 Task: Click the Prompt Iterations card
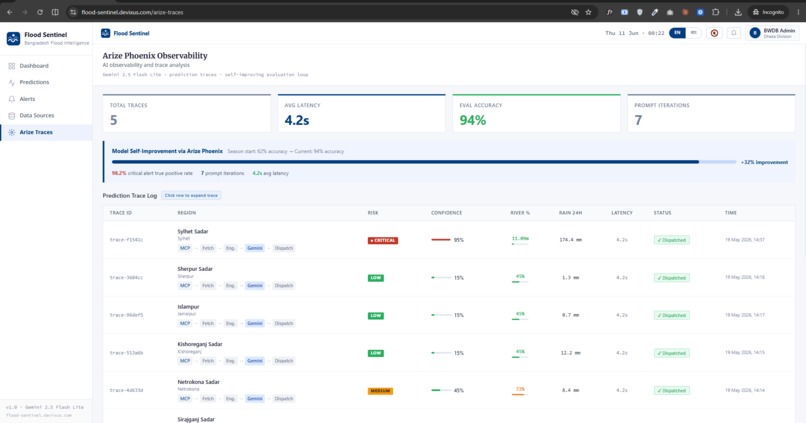point(711,113)
